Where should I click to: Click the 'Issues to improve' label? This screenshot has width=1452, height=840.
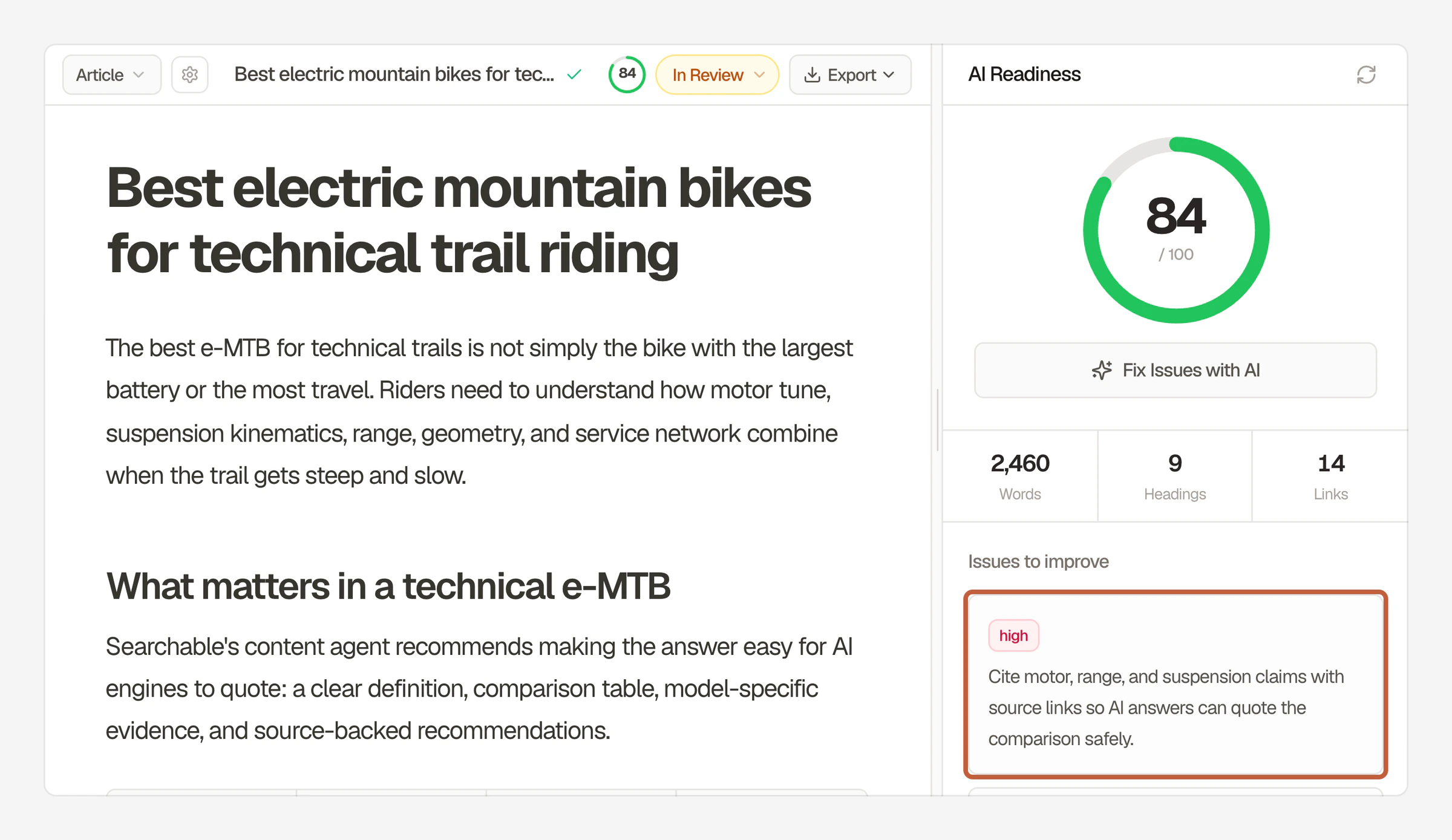coord(1038,561)
